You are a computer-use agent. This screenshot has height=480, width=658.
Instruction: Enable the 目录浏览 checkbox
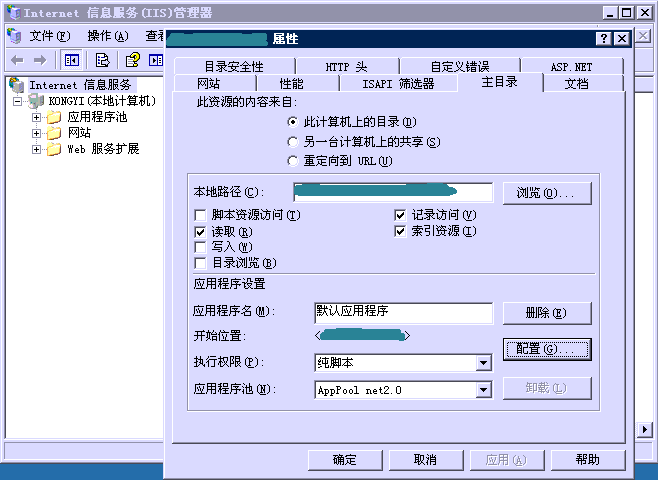[201, 263]
